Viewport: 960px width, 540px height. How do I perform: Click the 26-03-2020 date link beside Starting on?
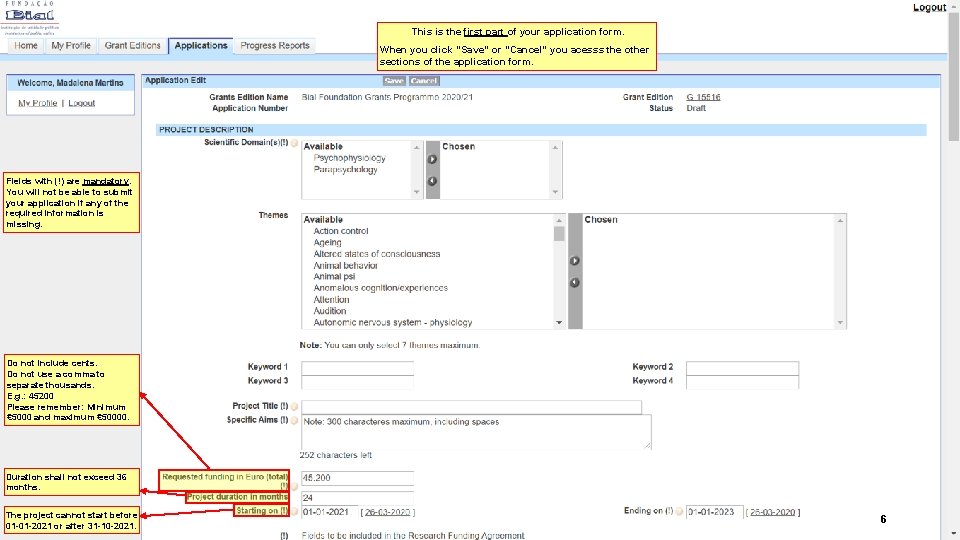coord(388,512)
